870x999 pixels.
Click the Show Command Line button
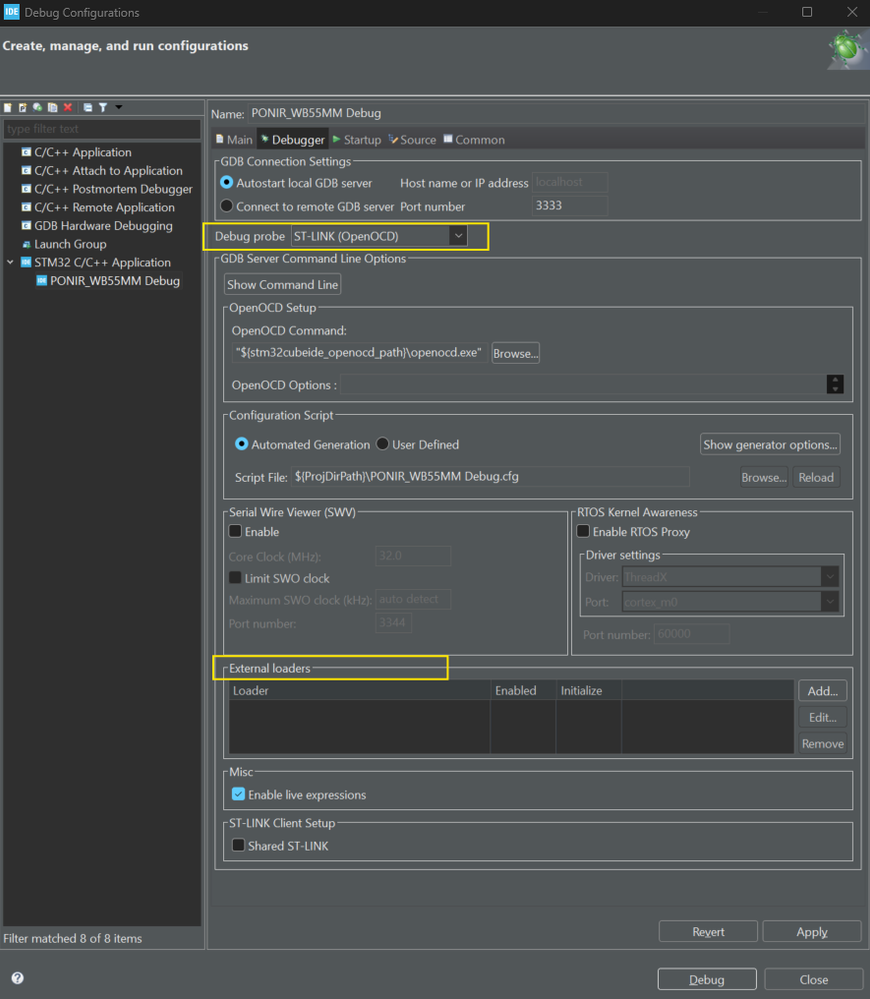[x=282, y=285]
